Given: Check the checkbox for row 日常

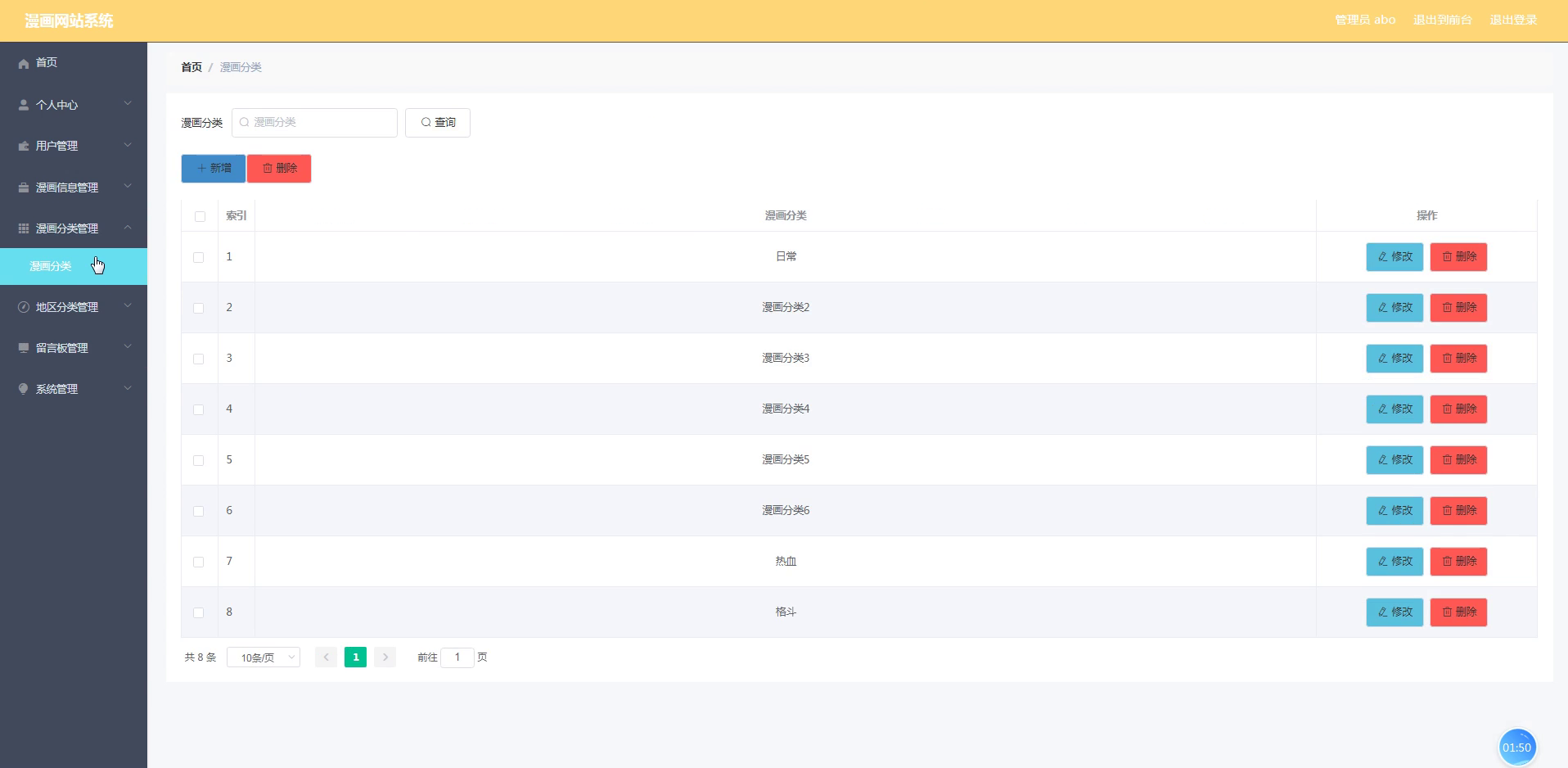Looking at the screenshot, I should (198, 257).
